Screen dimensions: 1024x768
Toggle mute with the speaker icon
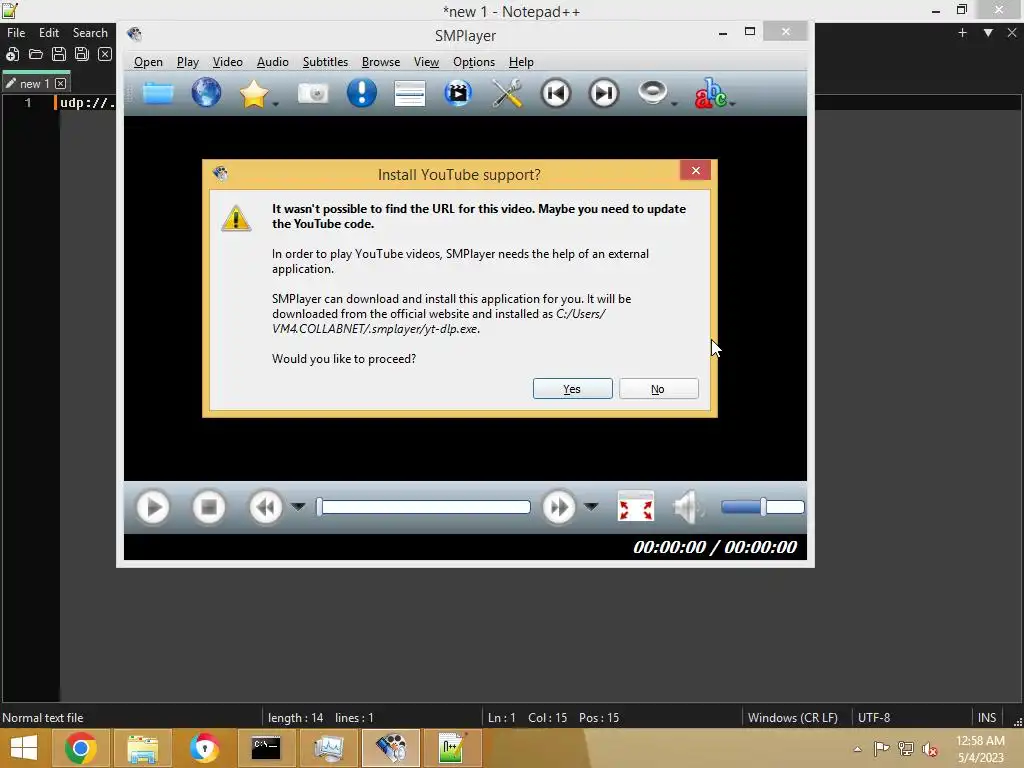pyautogui.click(x=688, y=507)
